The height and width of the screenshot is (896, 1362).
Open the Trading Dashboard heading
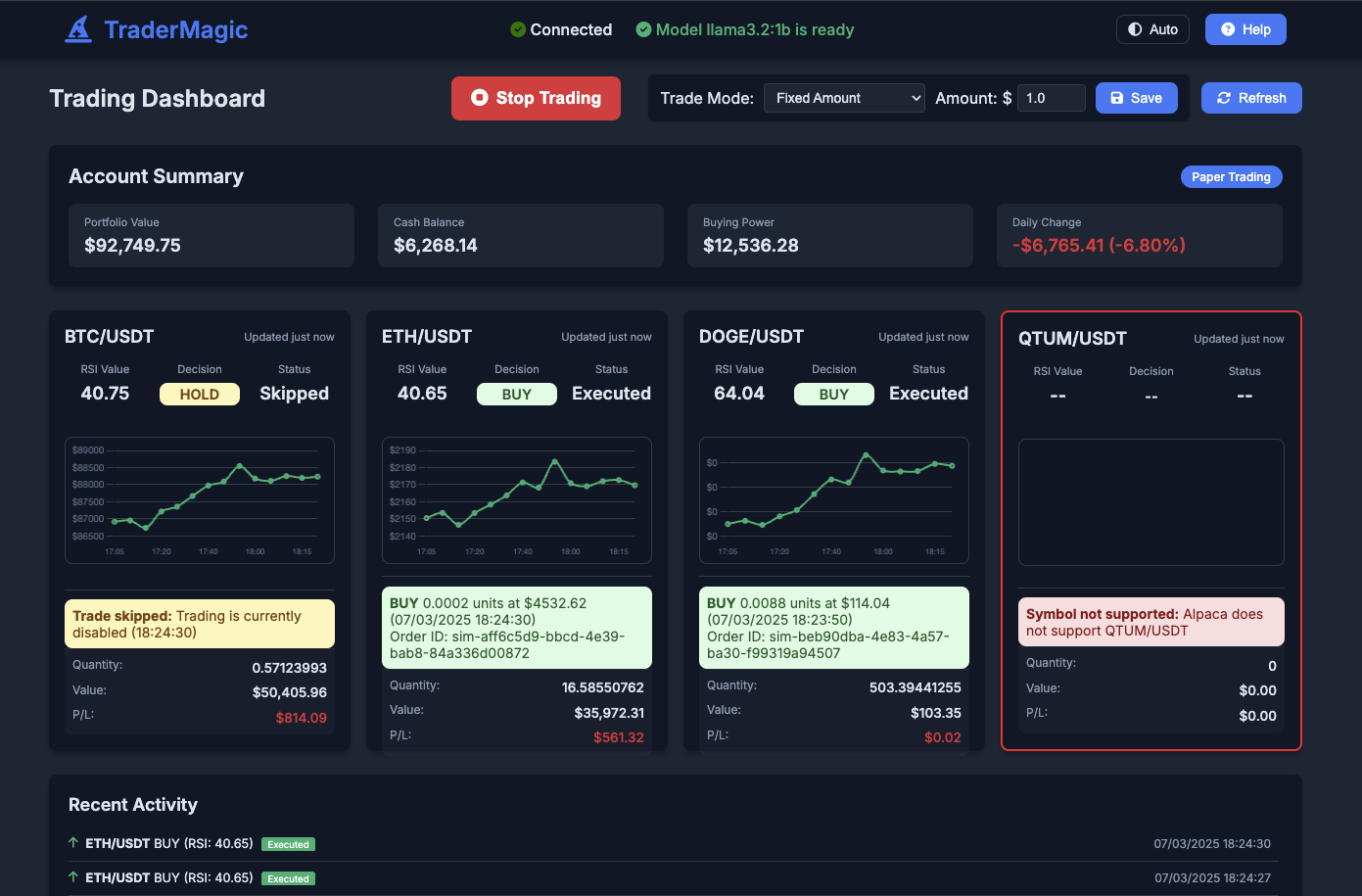point(157,98)
